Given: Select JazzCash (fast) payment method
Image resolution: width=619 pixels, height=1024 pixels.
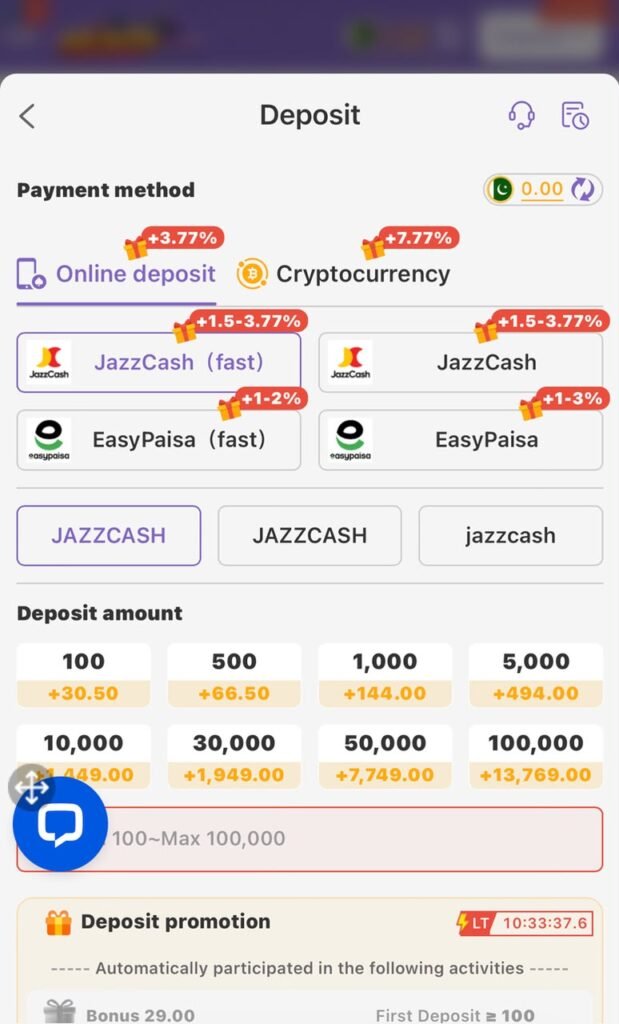Looking at the screenshot, I should coord(159,362).
